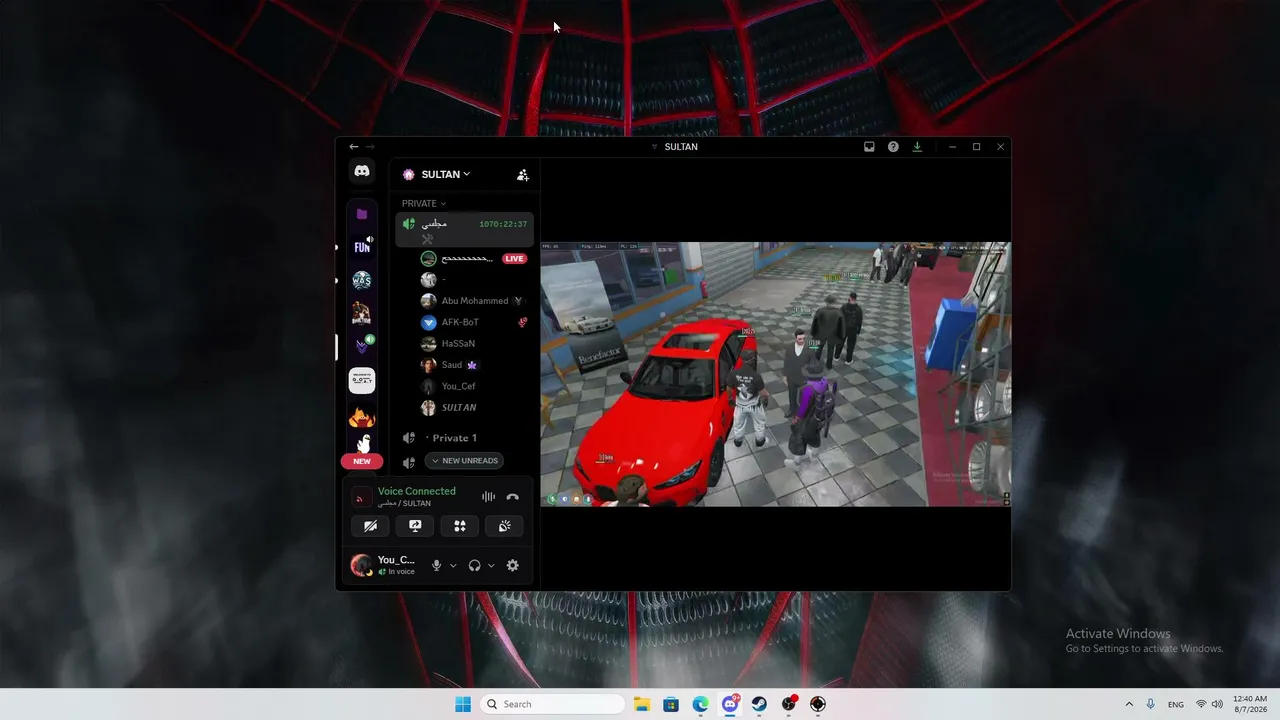Open your own profile panel avatar

click(361, 565)
